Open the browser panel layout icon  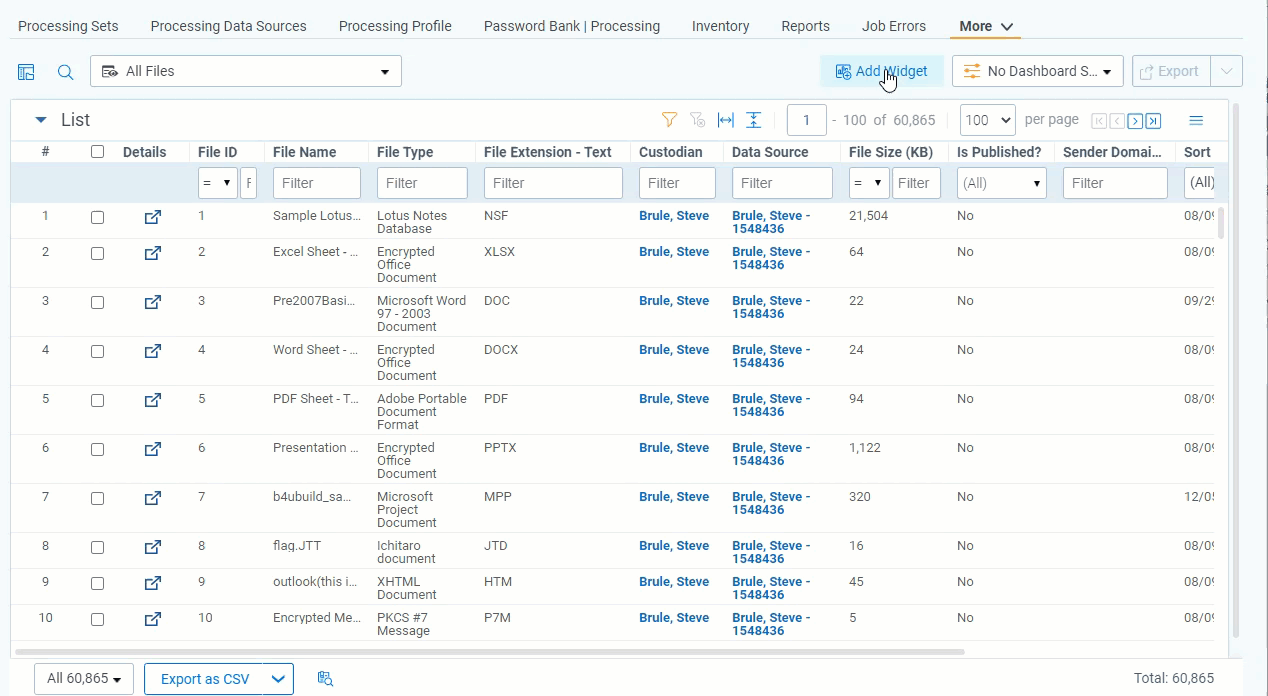26,72
